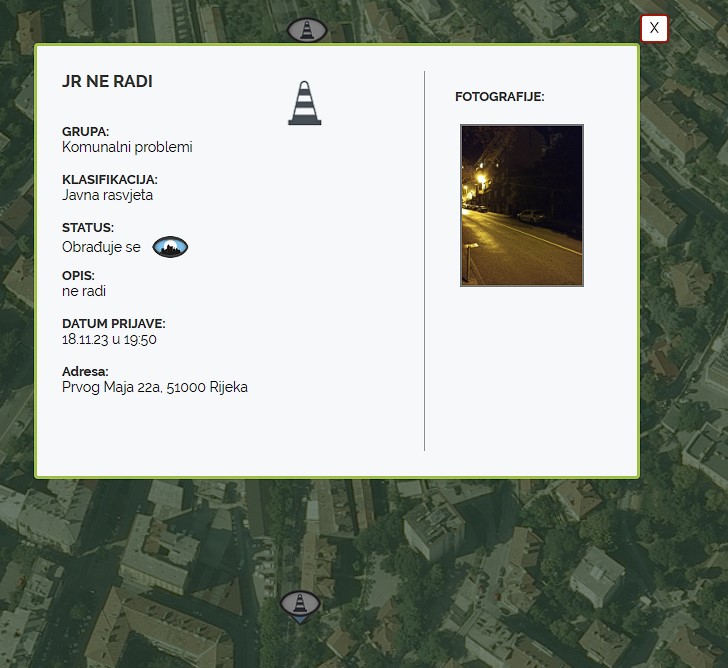Viewport: 728px width, 668px height.
Task: Open the night street photo thumbnail
Action: 521,205
